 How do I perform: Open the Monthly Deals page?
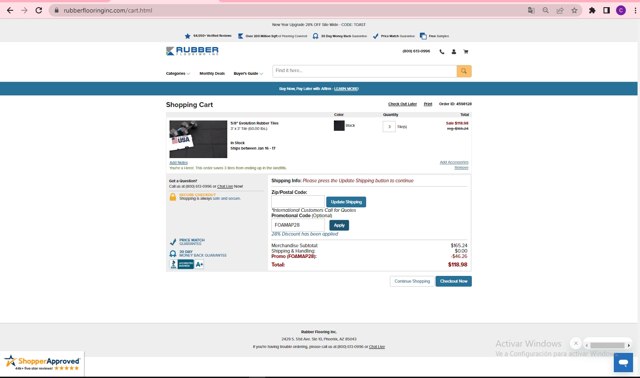(212, 73)
